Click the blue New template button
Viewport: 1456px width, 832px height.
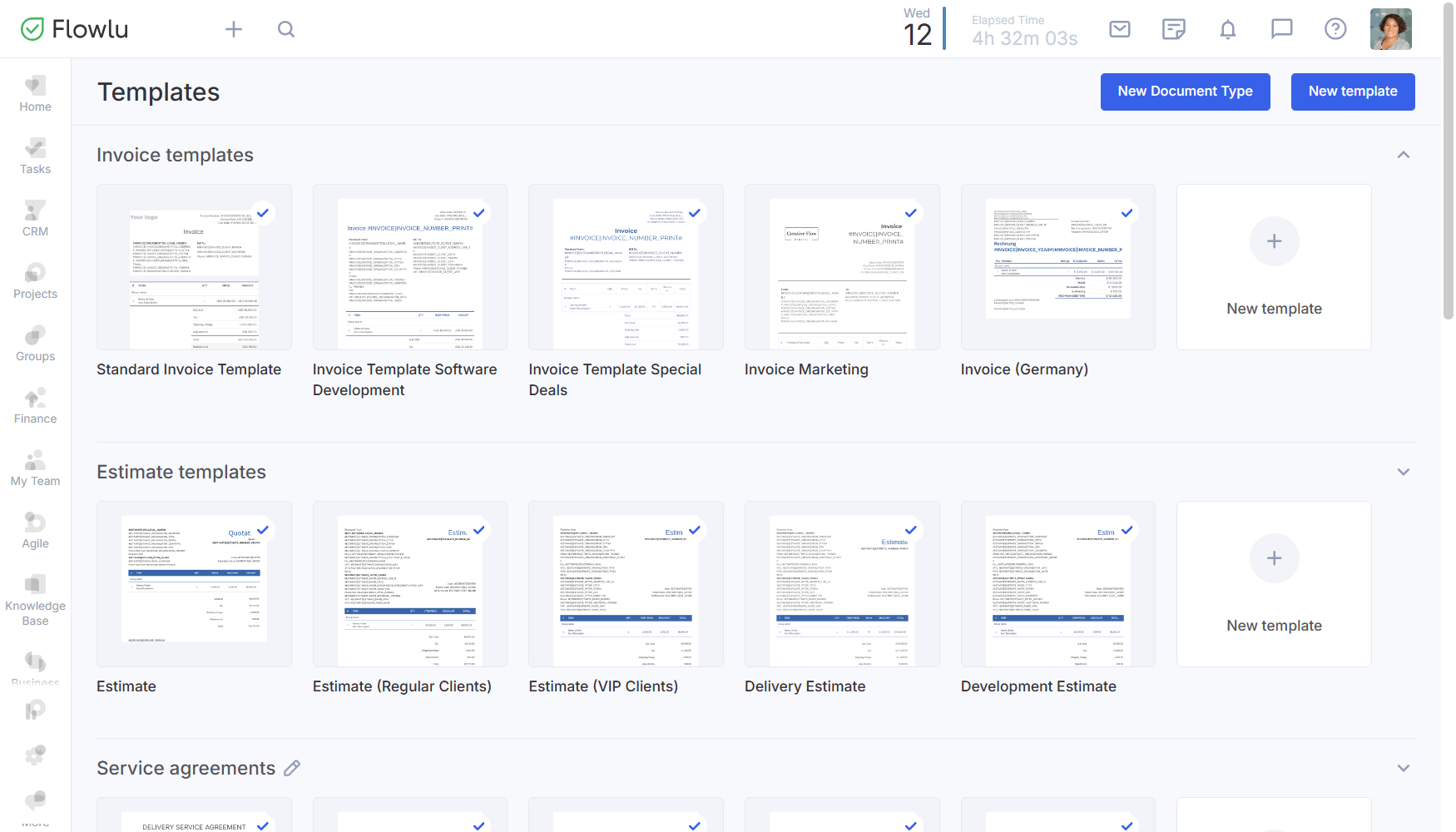click(x=1353, y=92)
